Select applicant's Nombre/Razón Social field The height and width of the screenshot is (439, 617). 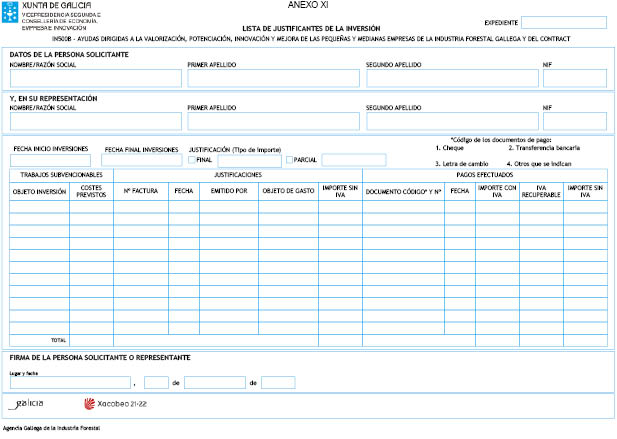(95, 79)
